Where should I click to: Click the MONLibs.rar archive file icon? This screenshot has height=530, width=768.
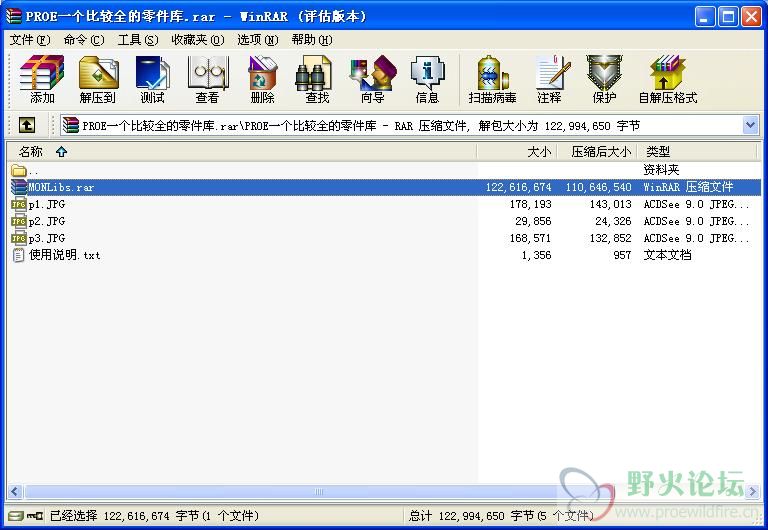pyautogui.click(x=19, y=187)
